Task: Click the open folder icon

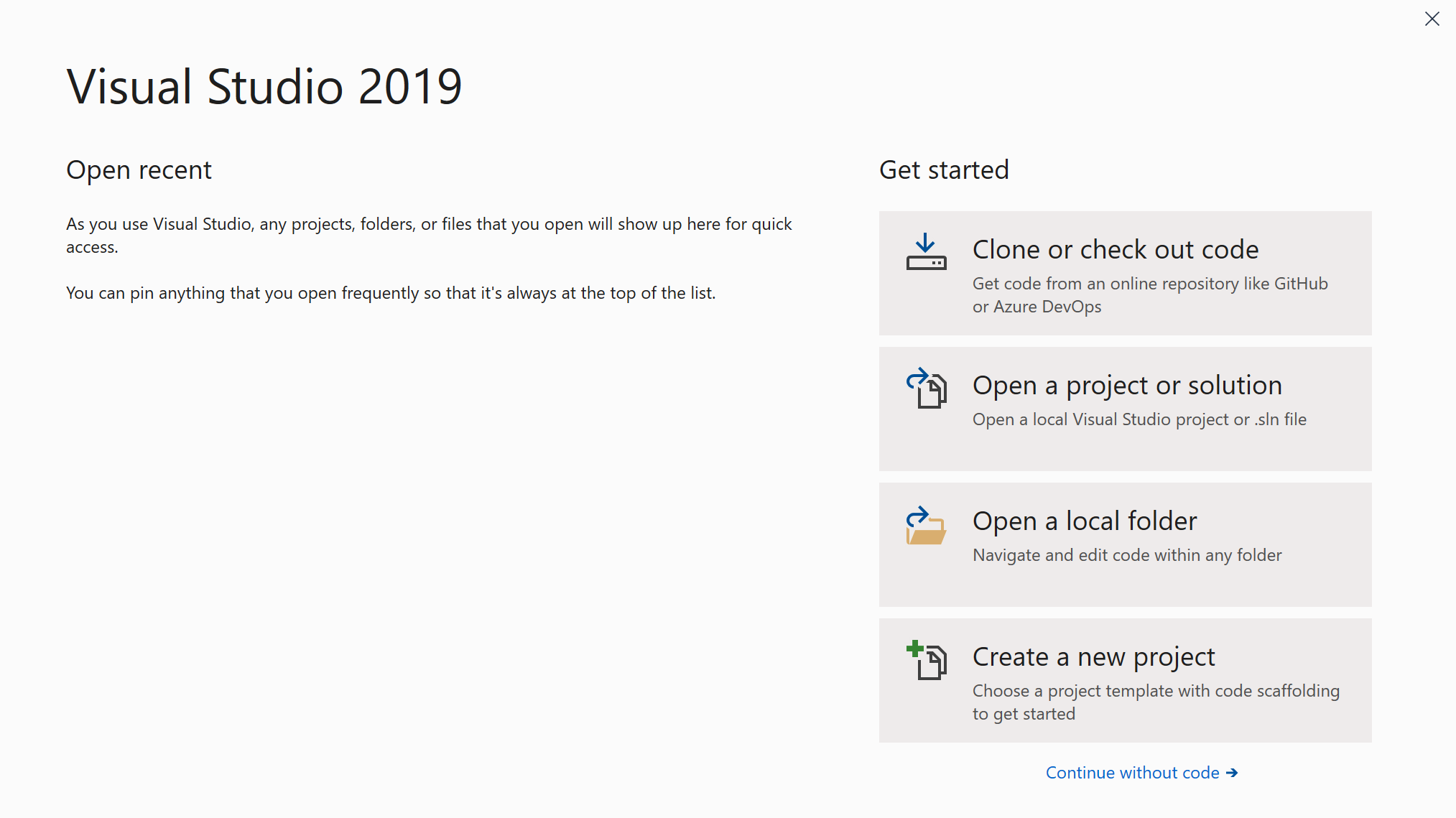Action: pos(926,526)
